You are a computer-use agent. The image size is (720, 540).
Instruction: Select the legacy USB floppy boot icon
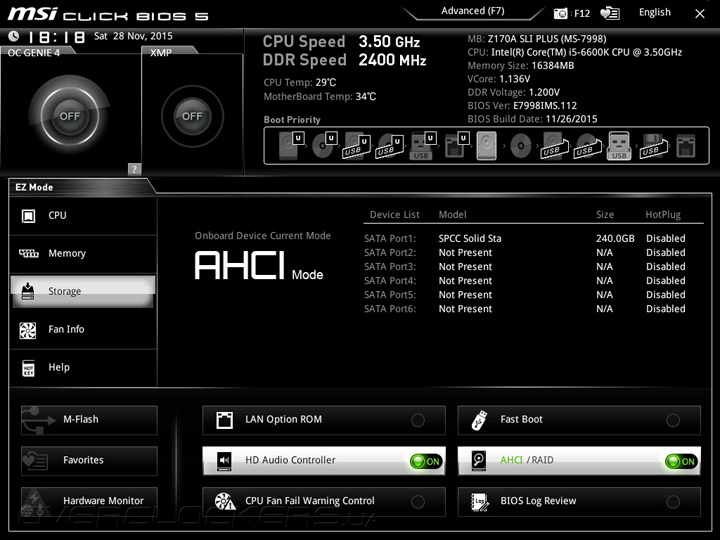tap(652, 146)
